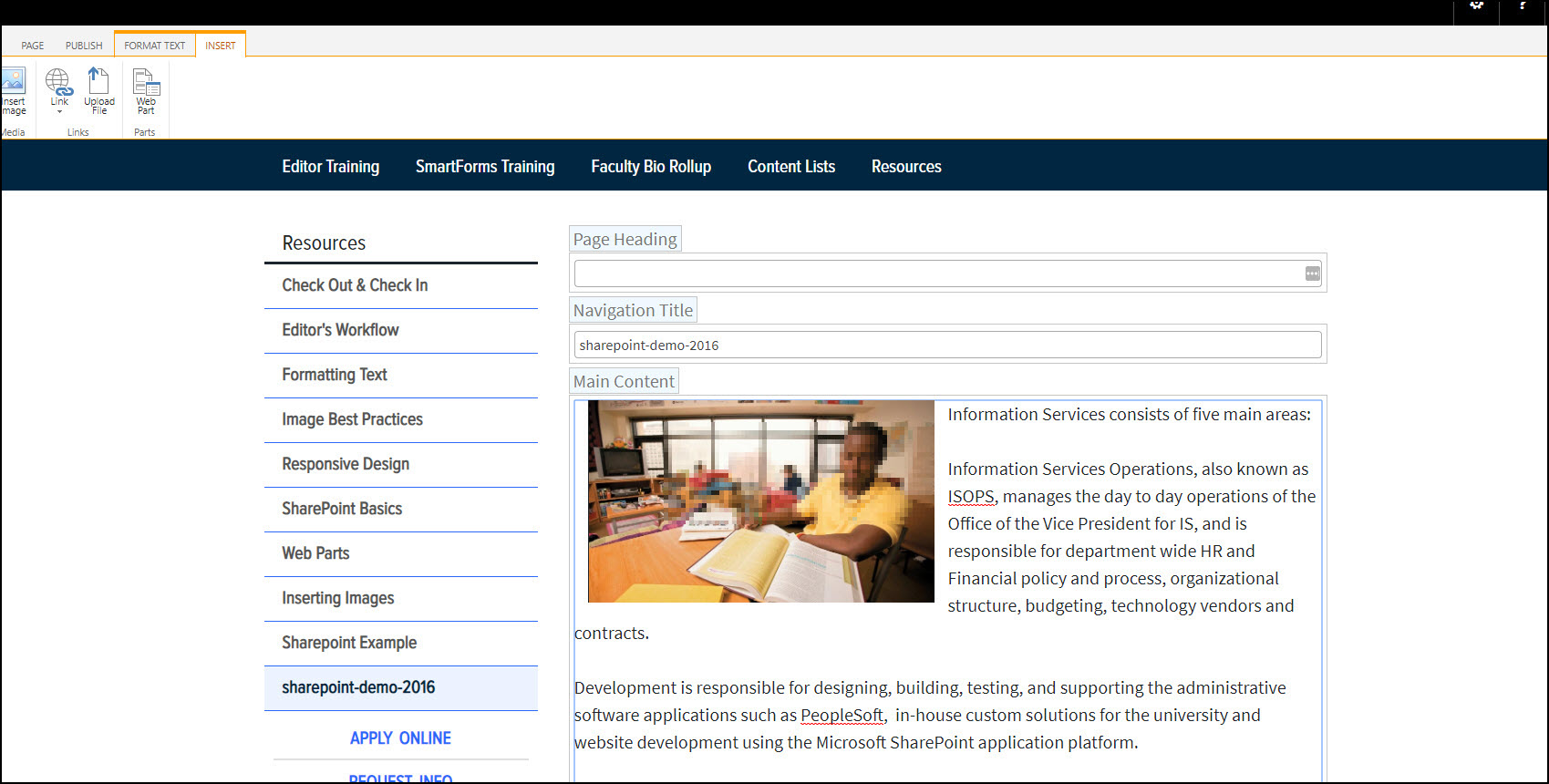1549x784 pixels.
Task: Expand the Link dropdown arrow
Action: (x=59, y=112)
